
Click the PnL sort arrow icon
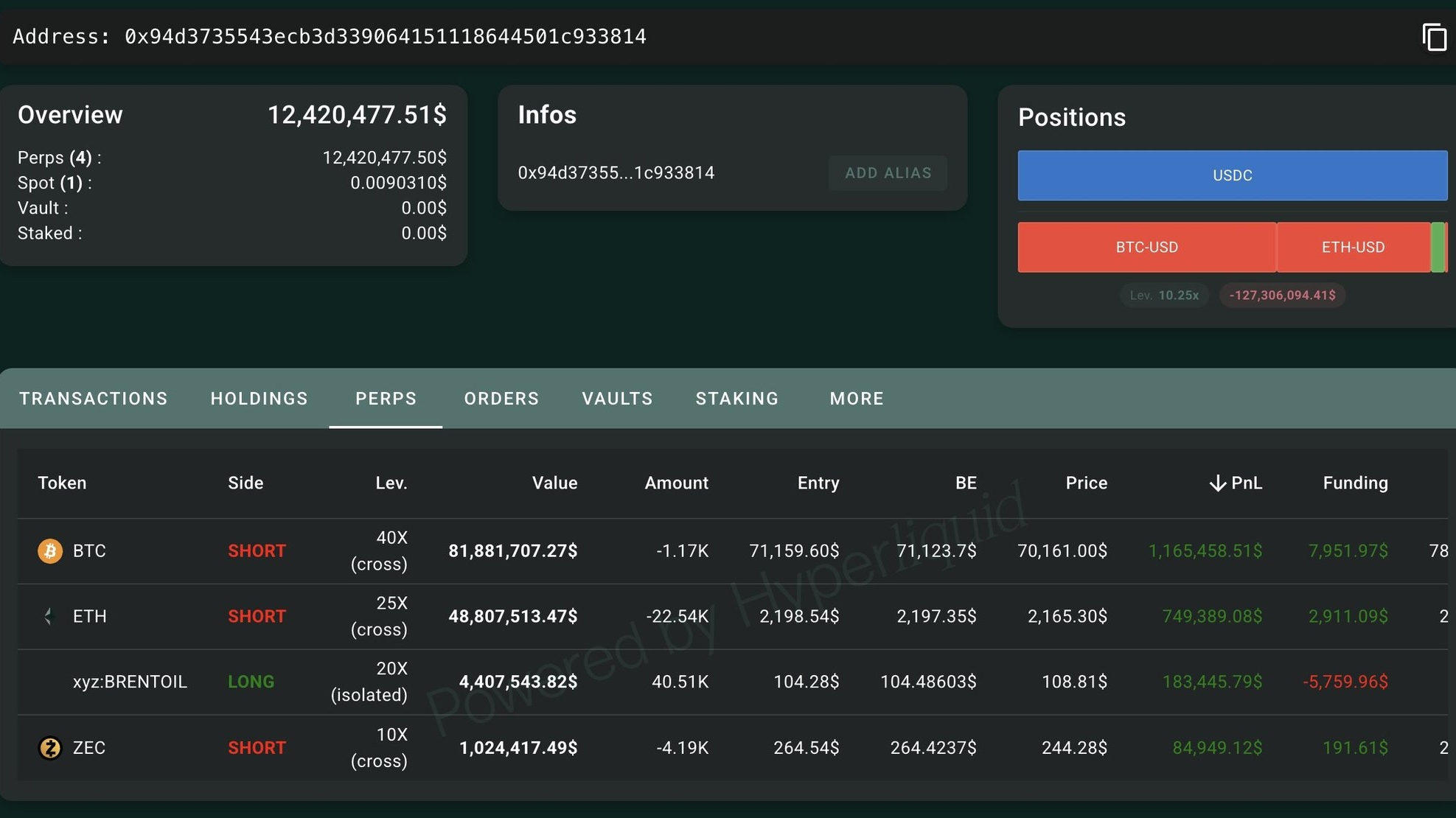[x=1218, y=483]
